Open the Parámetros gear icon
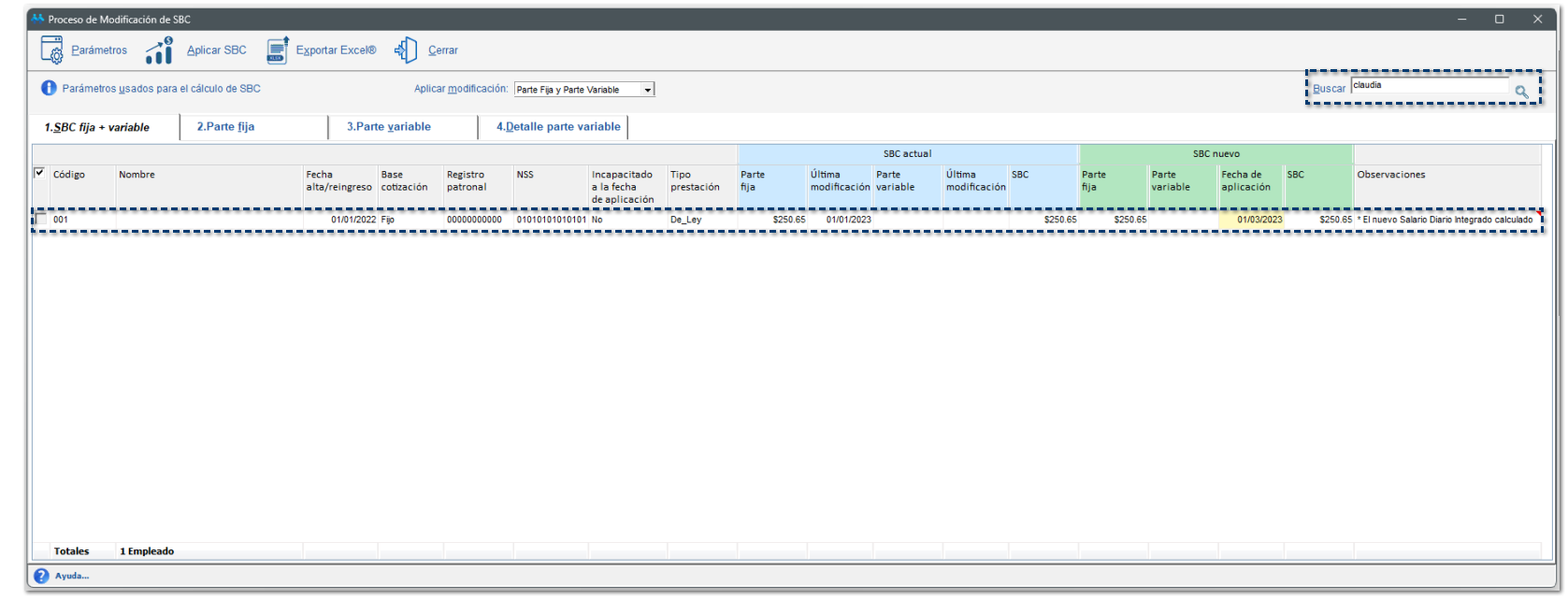The height and width of the screenshot is (599, 1568). click(x=51, y=50)
